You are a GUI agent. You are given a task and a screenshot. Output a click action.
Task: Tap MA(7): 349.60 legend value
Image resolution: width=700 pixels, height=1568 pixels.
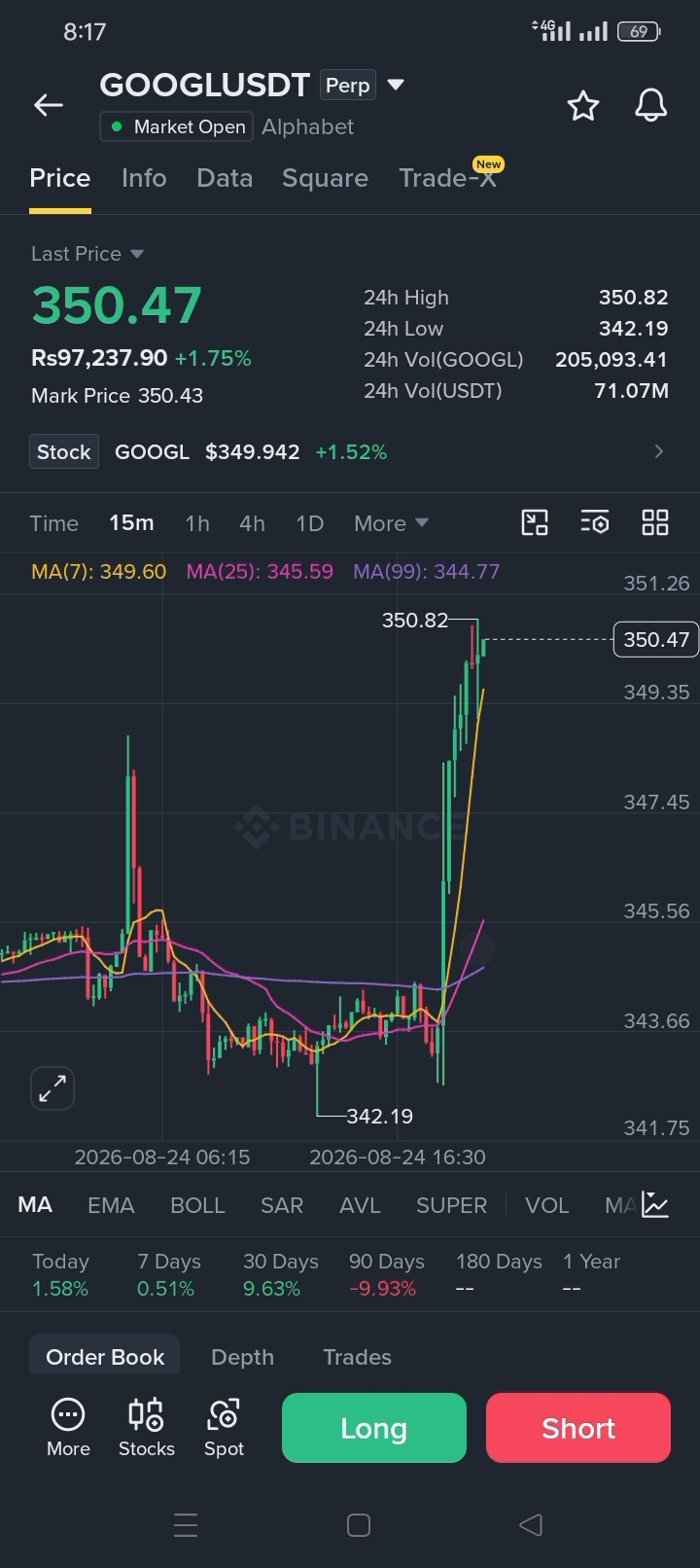point(98,571)
